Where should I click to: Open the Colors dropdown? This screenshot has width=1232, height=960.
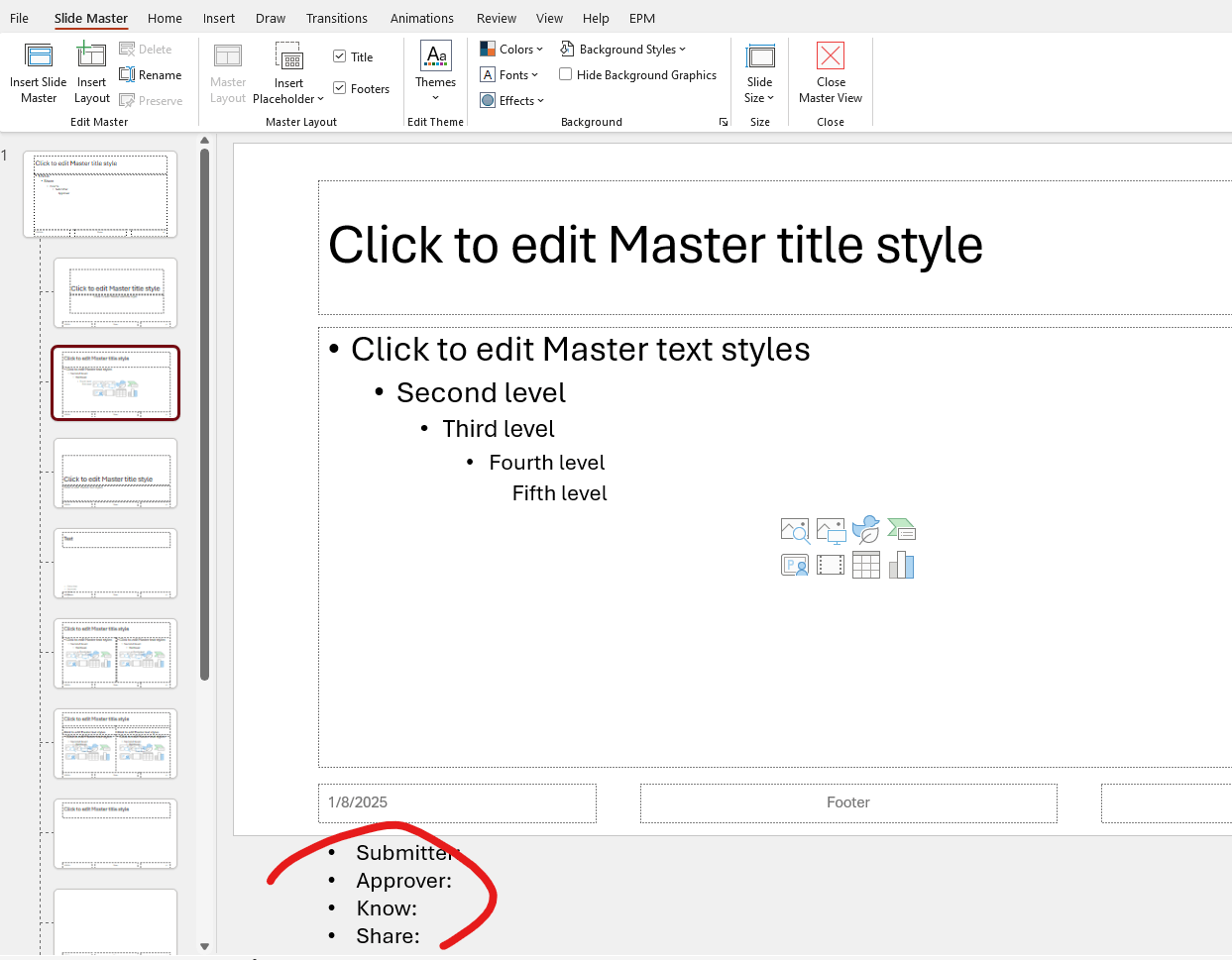[511, 49]
